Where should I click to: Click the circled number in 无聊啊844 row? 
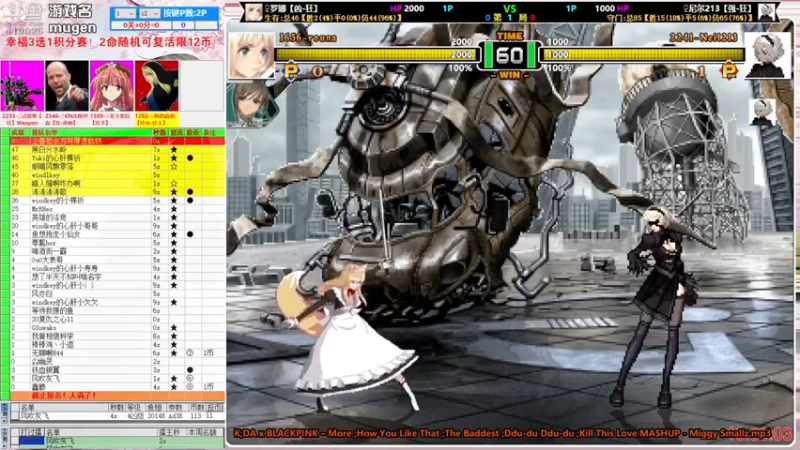click(190, 353)
